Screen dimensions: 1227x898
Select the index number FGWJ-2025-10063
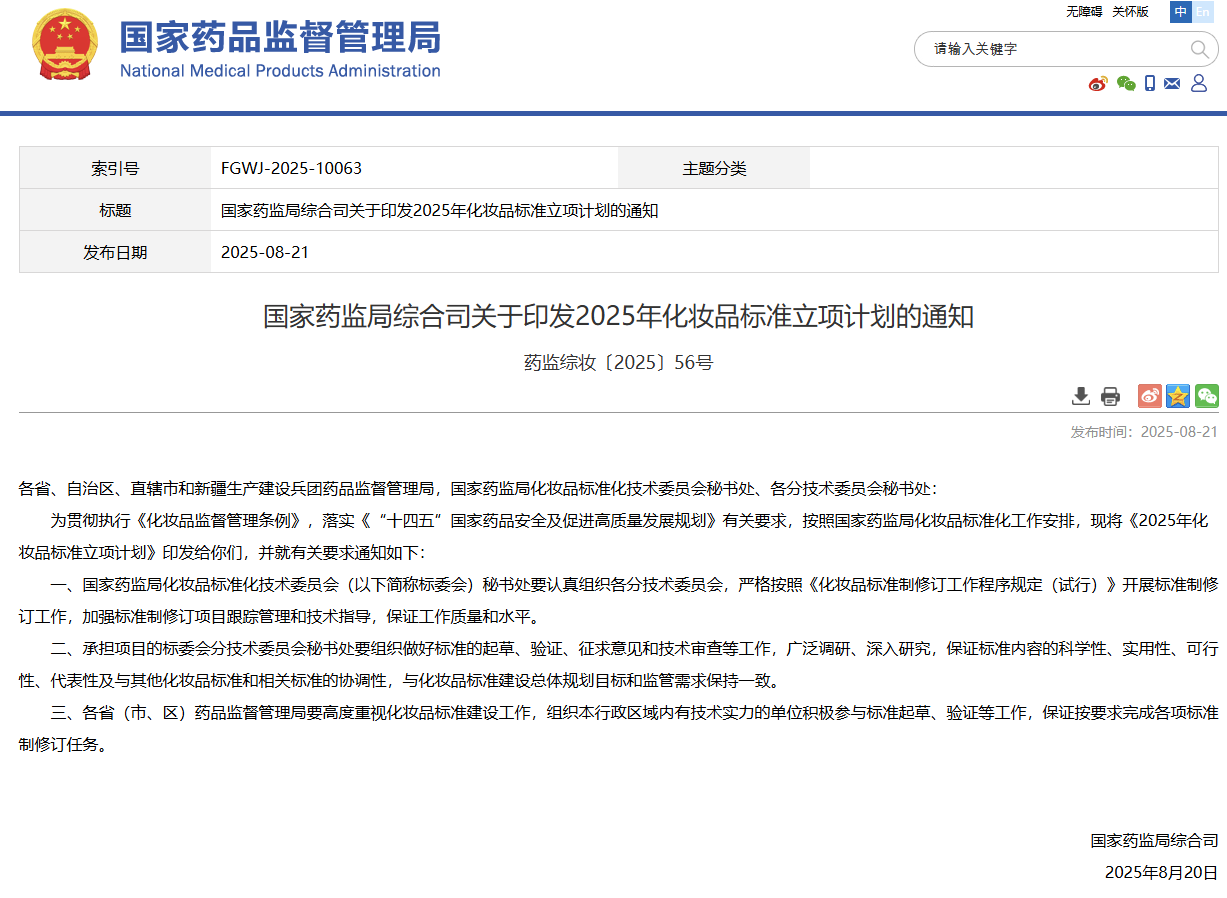(x=291, y=168)
